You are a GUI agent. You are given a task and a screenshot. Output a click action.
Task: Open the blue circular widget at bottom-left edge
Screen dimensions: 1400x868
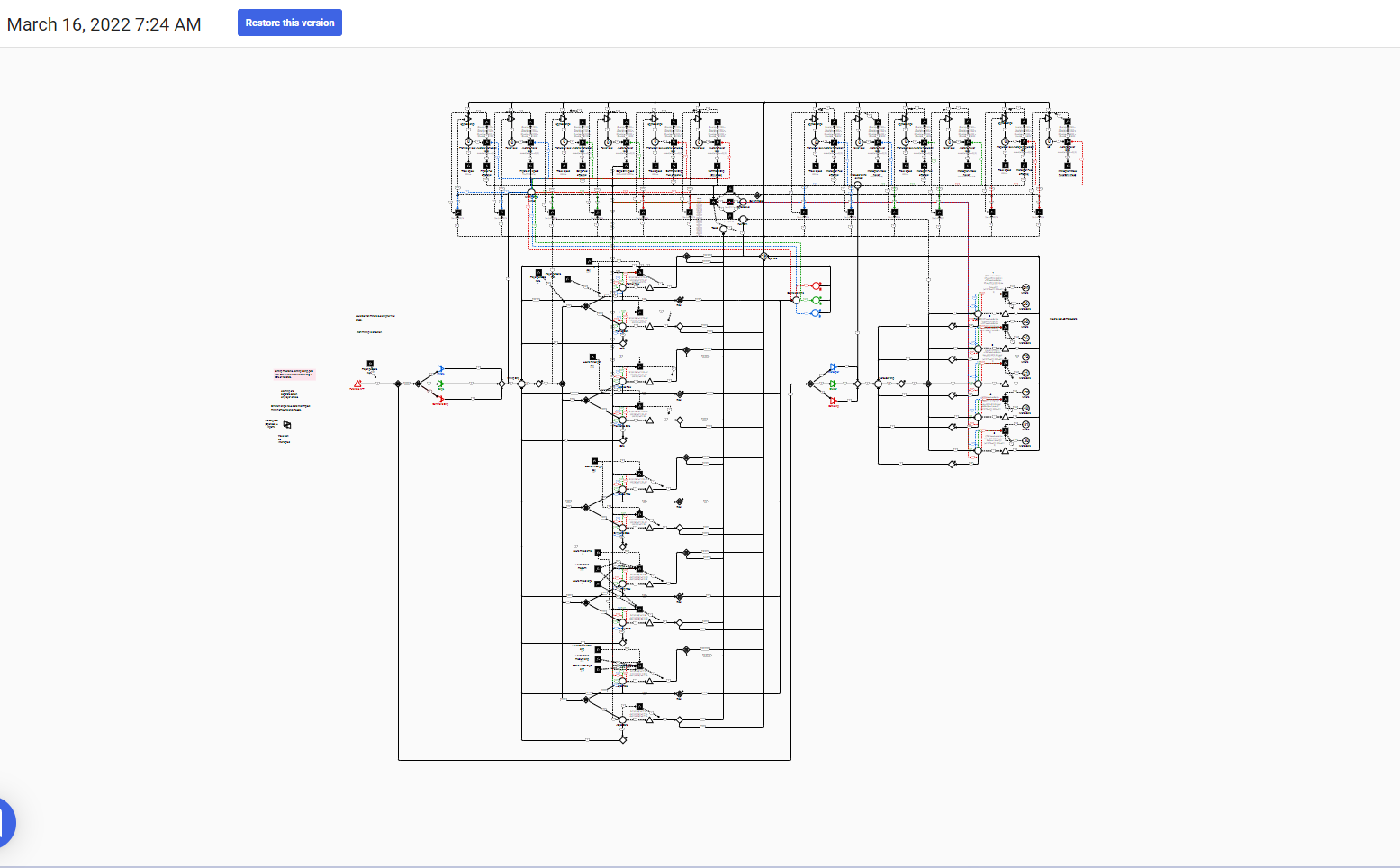(x=5, y=821)
